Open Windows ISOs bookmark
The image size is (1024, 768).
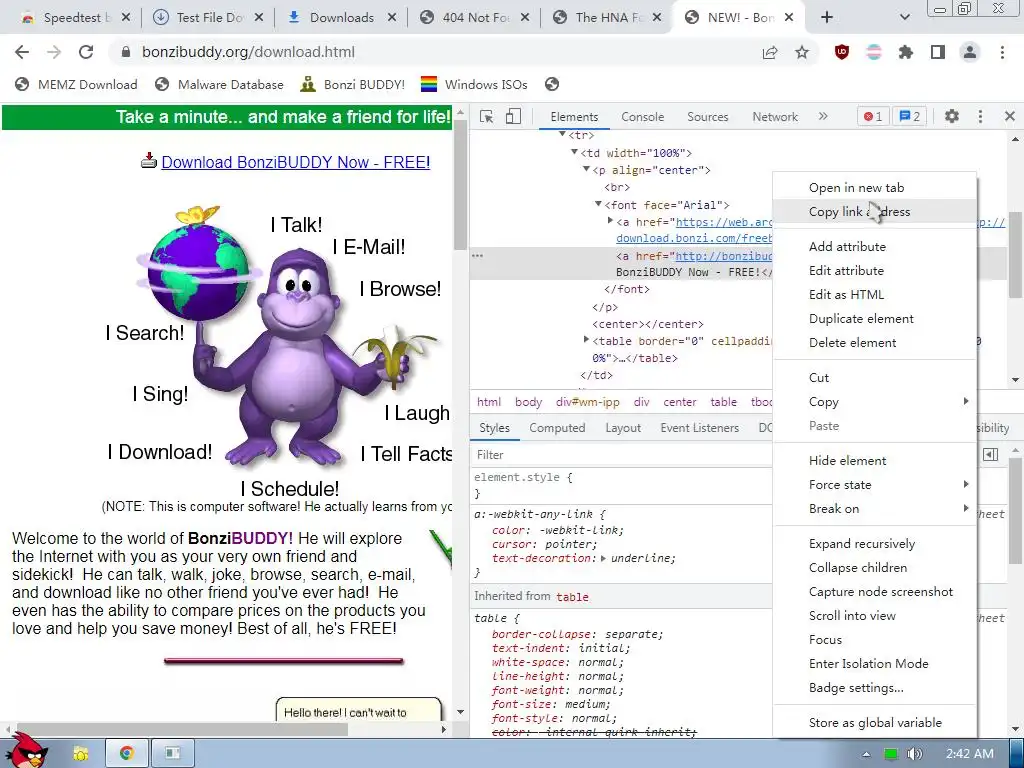point(474,84)
